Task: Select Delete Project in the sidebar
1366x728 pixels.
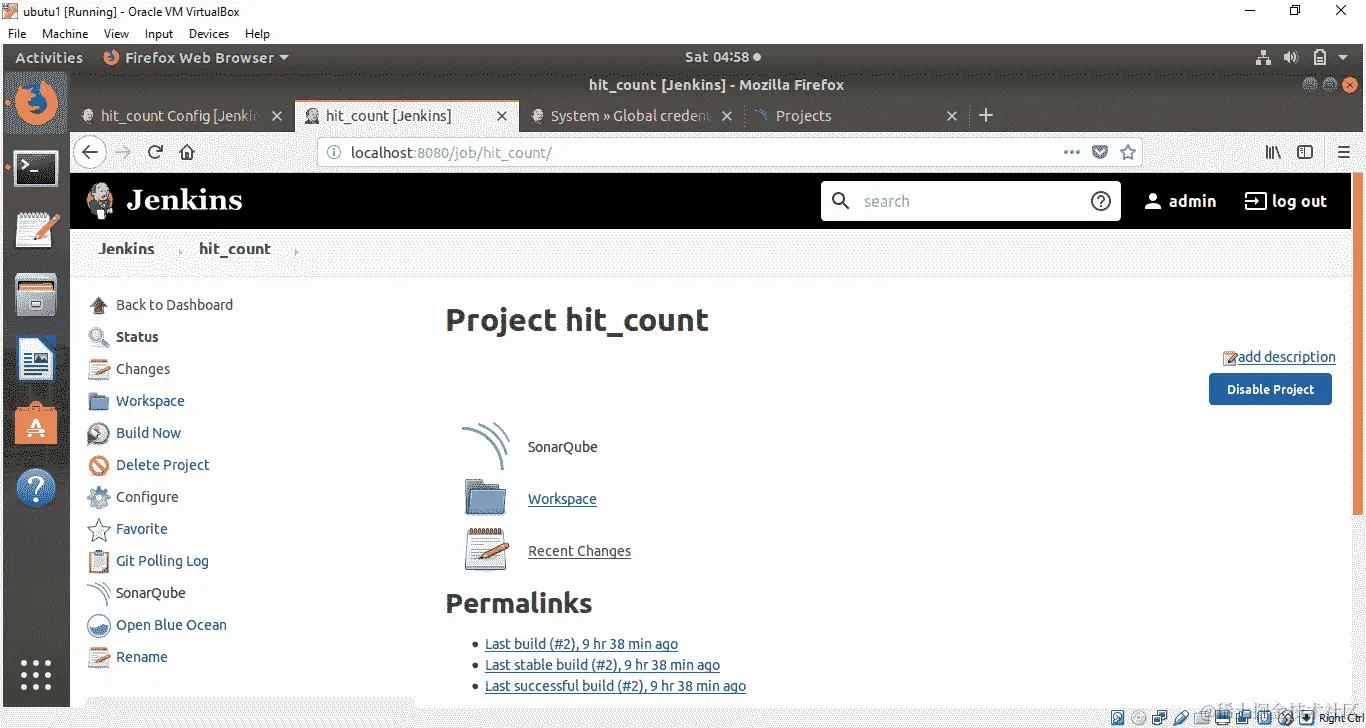Action: [x=161, y=464]
